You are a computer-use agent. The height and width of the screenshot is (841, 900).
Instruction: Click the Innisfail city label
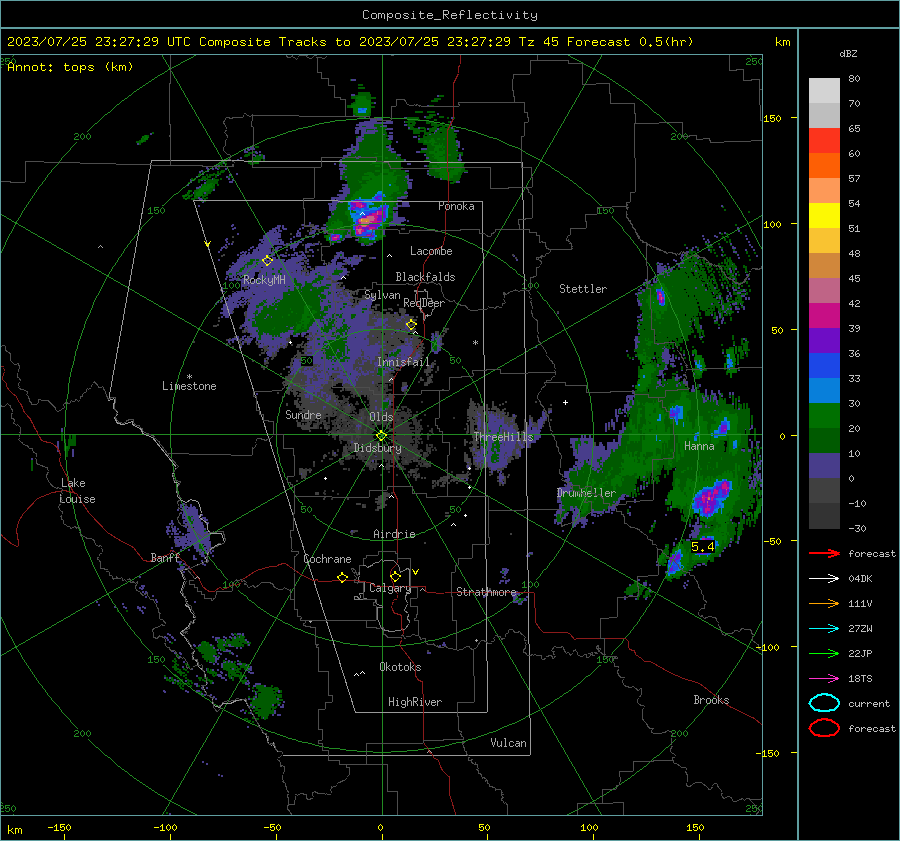click(x=403, y=362)
